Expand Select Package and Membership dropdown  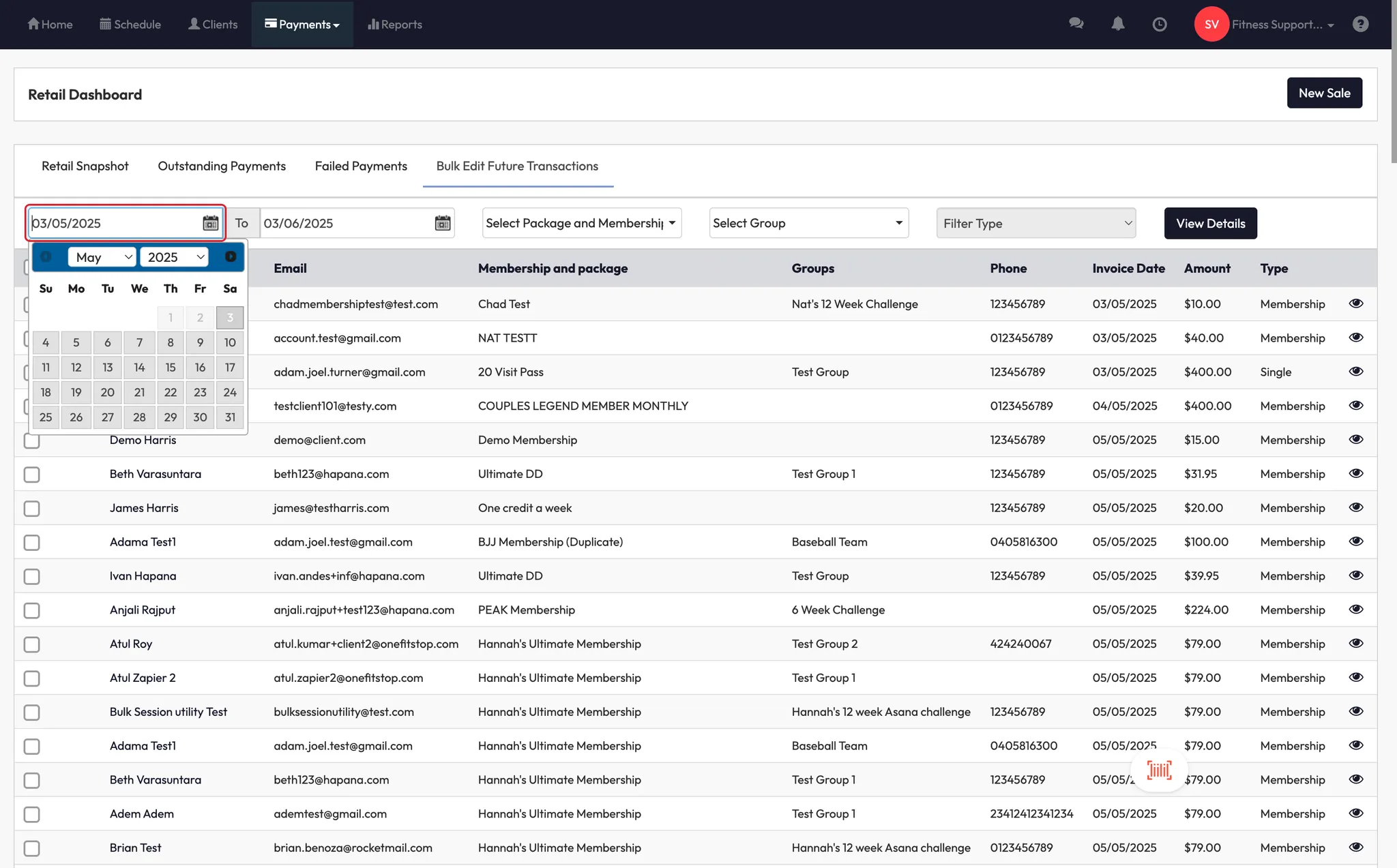click(x=581, y=223)
